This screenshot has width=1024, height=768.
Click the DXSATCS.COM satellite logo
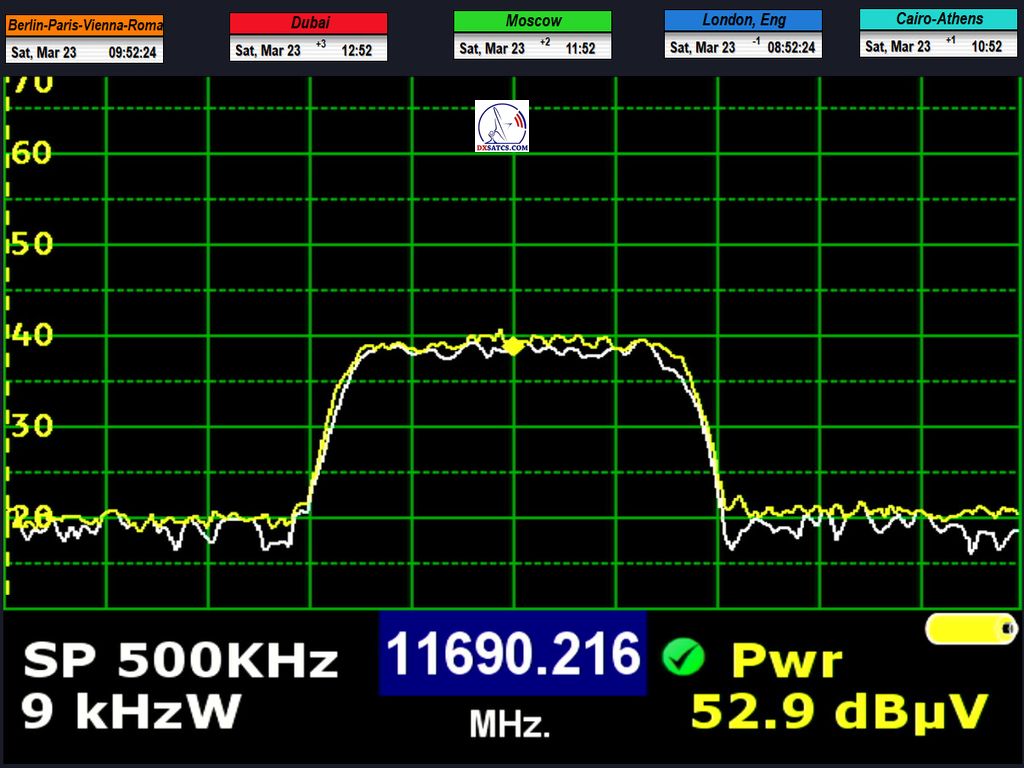pyautogui.click(x=502, y=126)
